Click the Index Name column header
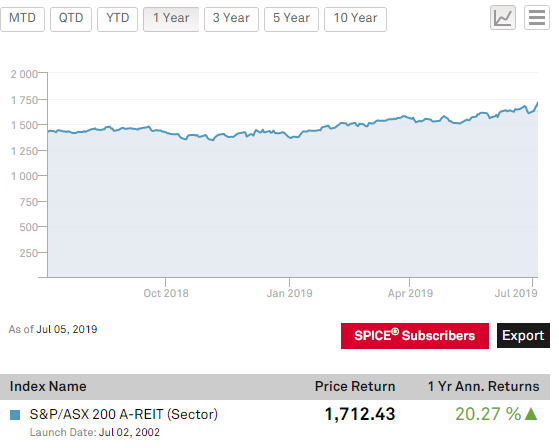The width and height of the screenshot is (559, 448). [48, 387]
